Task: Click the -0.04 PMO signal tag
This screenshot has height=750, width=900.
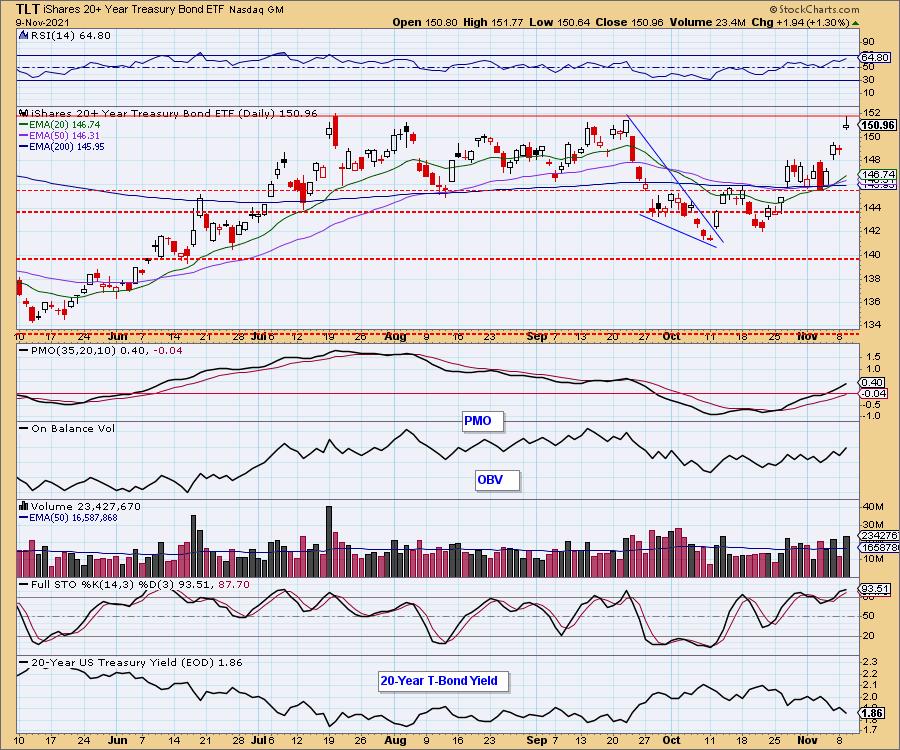Action: 874,393
